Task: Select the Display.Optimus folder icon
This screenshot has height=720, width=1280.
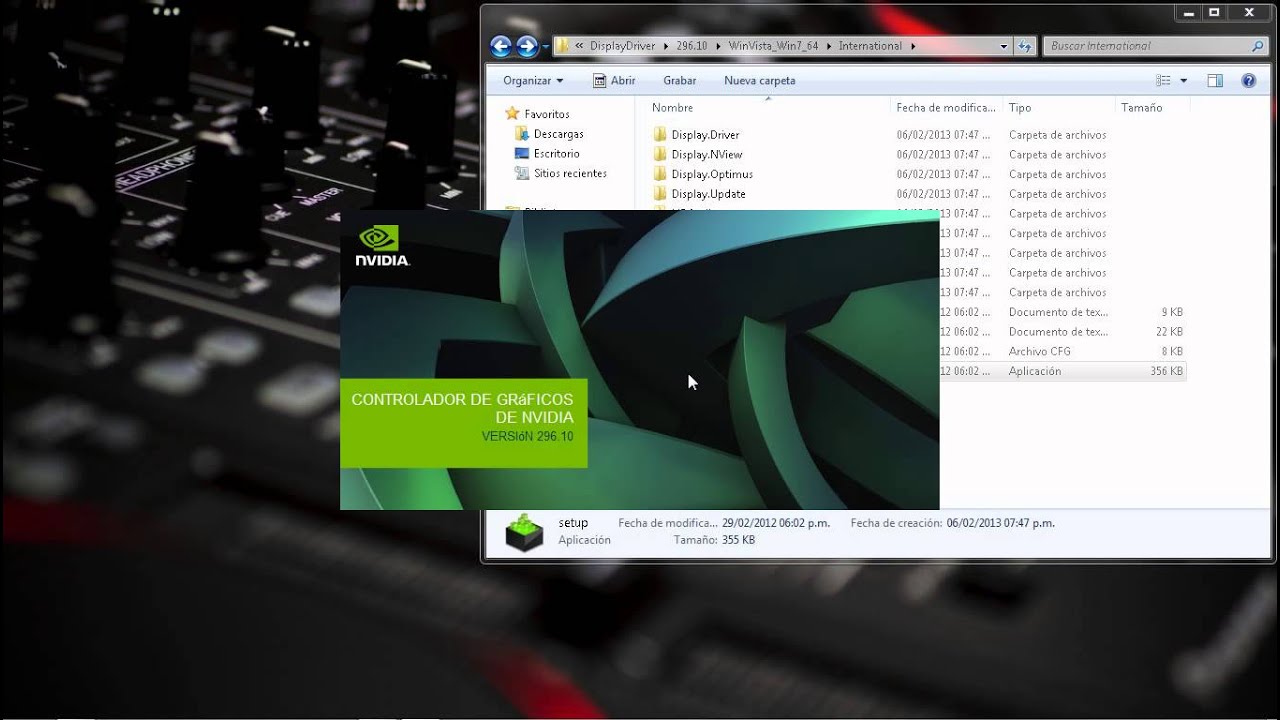Action: coord(660,174)
